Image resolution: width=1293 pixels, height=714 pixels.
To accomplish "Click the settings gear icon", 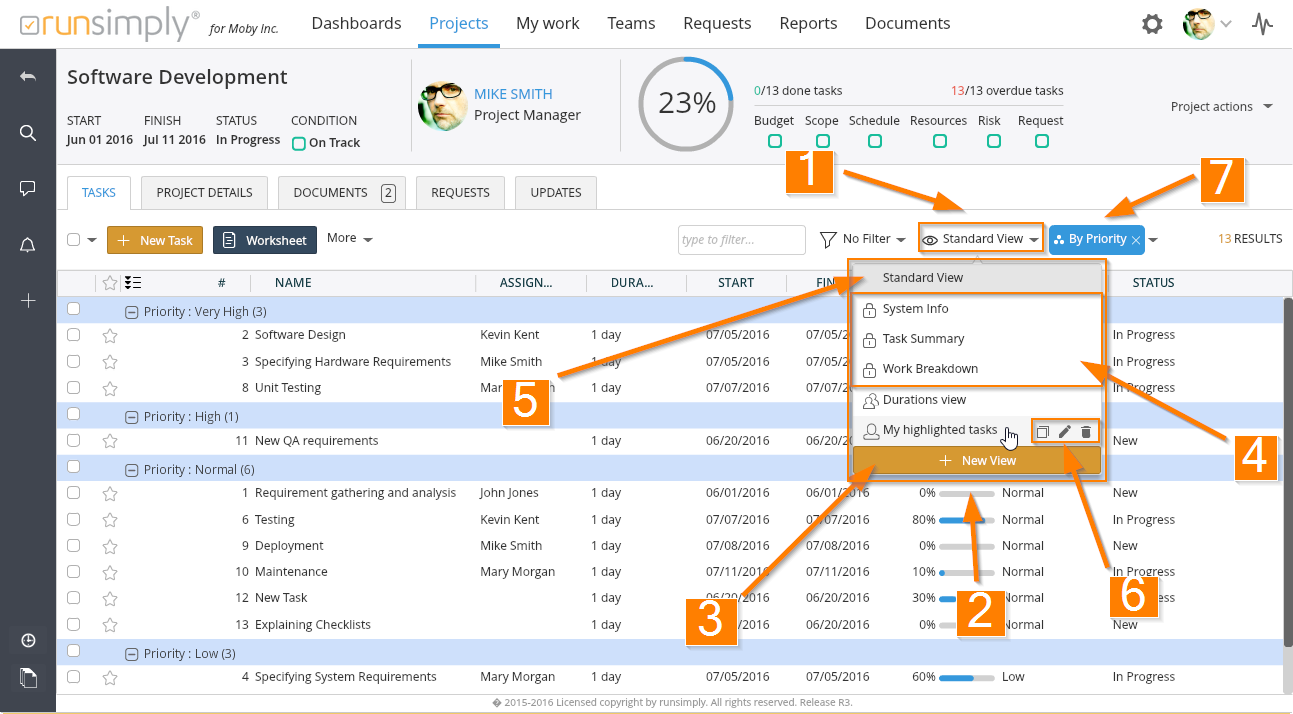I will pyautogui.click(x=1152, y=24).
